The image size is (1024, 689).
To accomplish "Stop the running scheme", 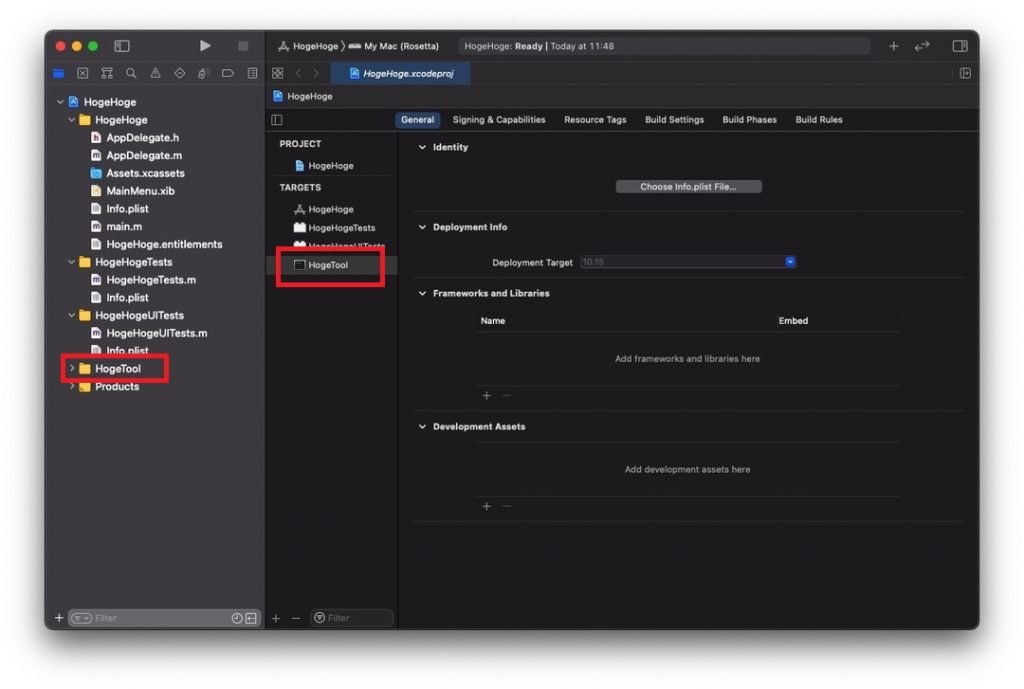I will [243, 46].
